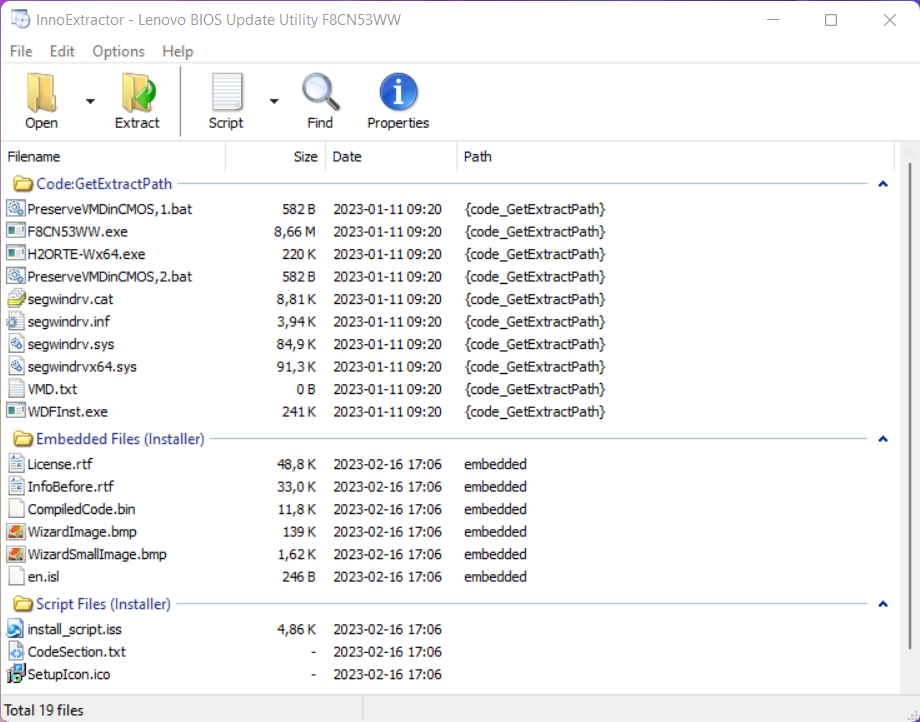Open the File menu

pyautogui.click(x=21, y=52)
